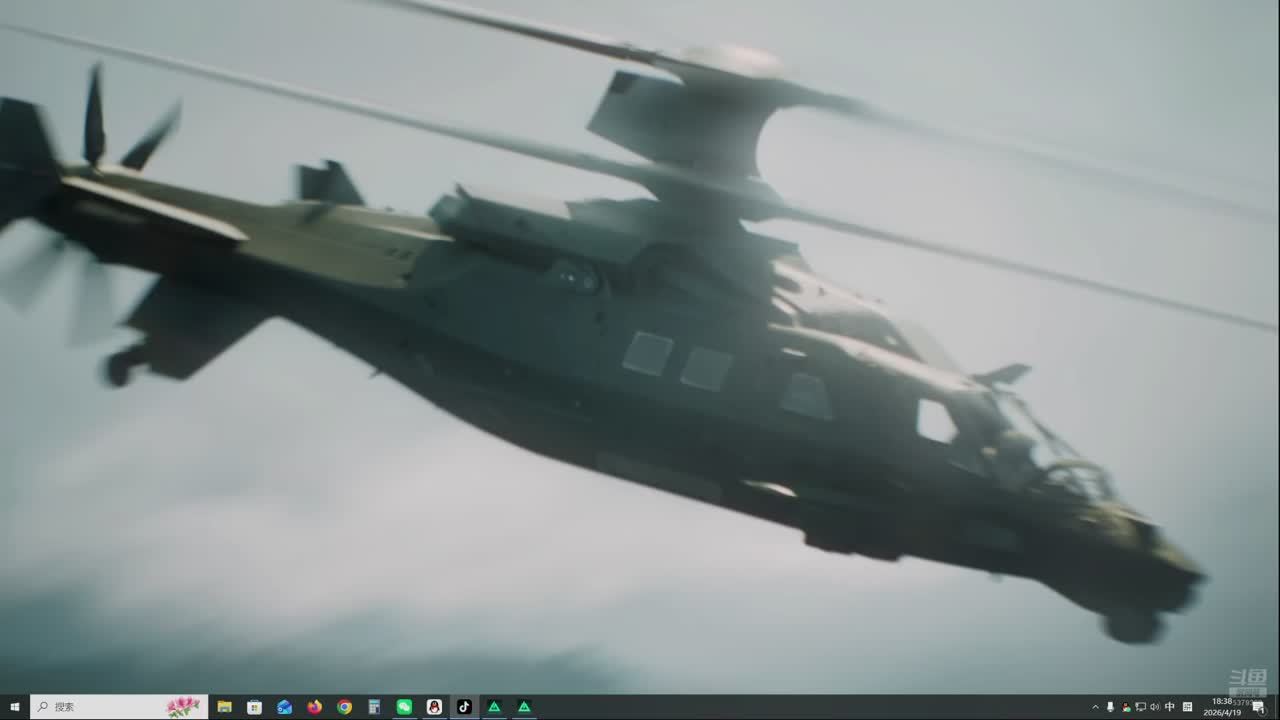Toggle the Chinese input mode indicator
The width and height of the screenshot is (1280, 720).
click(x=1170, y=707)
